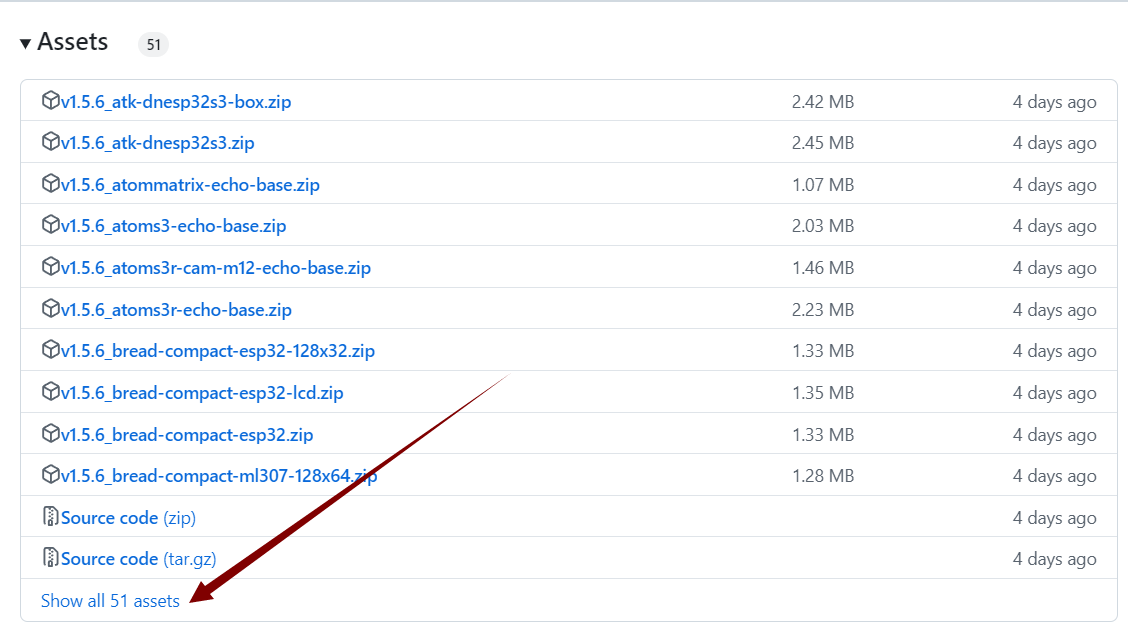Download v1.5.6_bread-compact-esp32-128x32.zip

coord(218,351)
